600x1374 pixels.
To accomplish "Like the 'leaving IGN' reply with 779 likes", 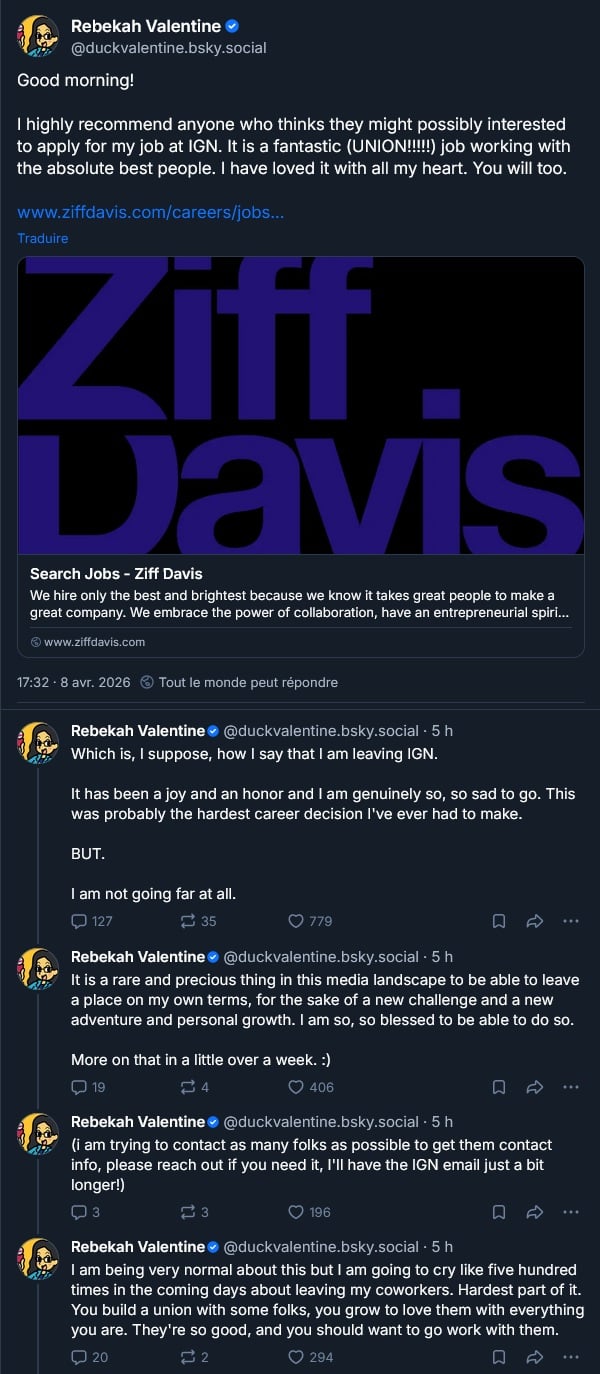I will tap(296, 921).
